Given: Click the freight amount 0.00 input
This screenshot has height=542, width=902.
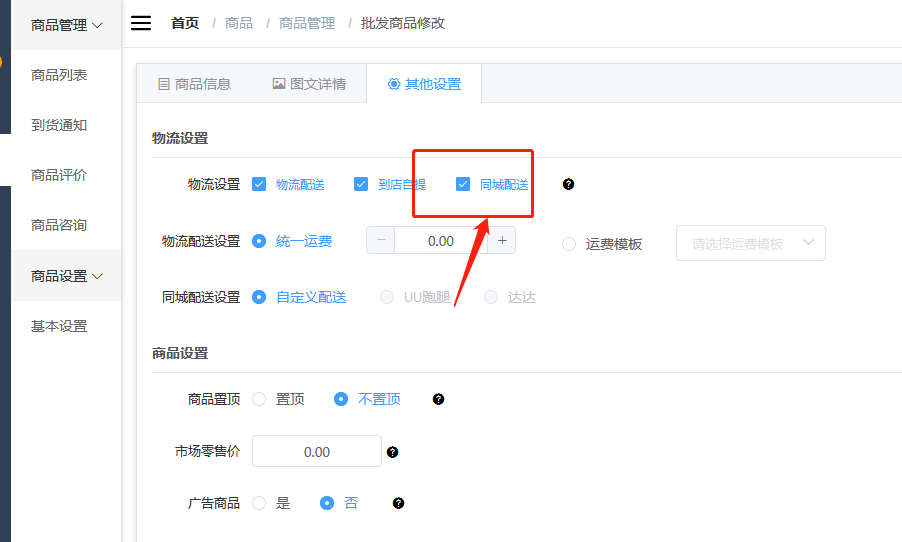Looking at the screenshot, I should pos(441,241).
